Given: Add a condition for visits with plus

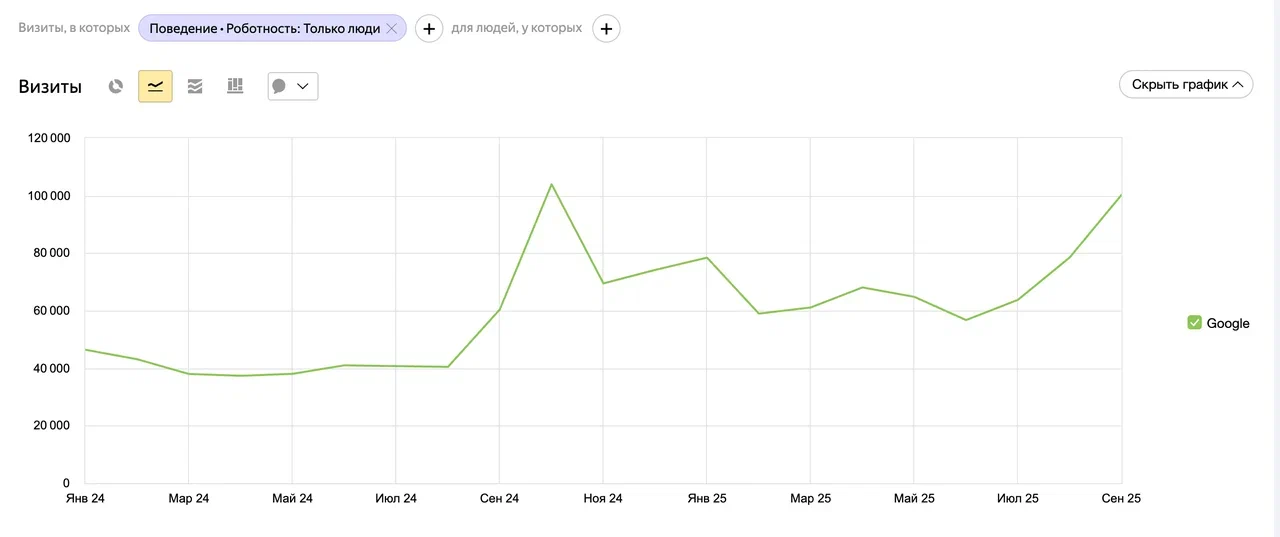Looking at the screenshot, I should click(x=429, y=29).
